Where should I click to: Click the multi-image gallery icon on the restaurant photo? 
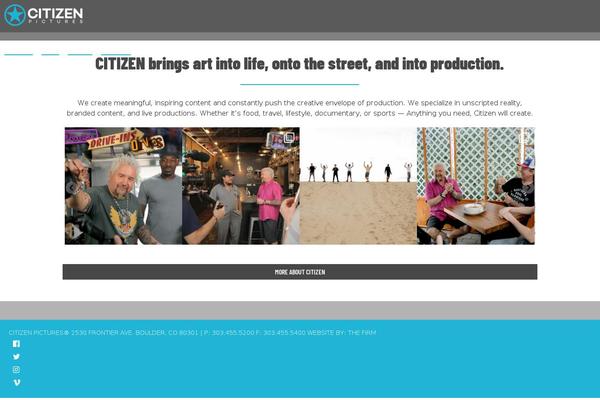click(x=289, y=137)
